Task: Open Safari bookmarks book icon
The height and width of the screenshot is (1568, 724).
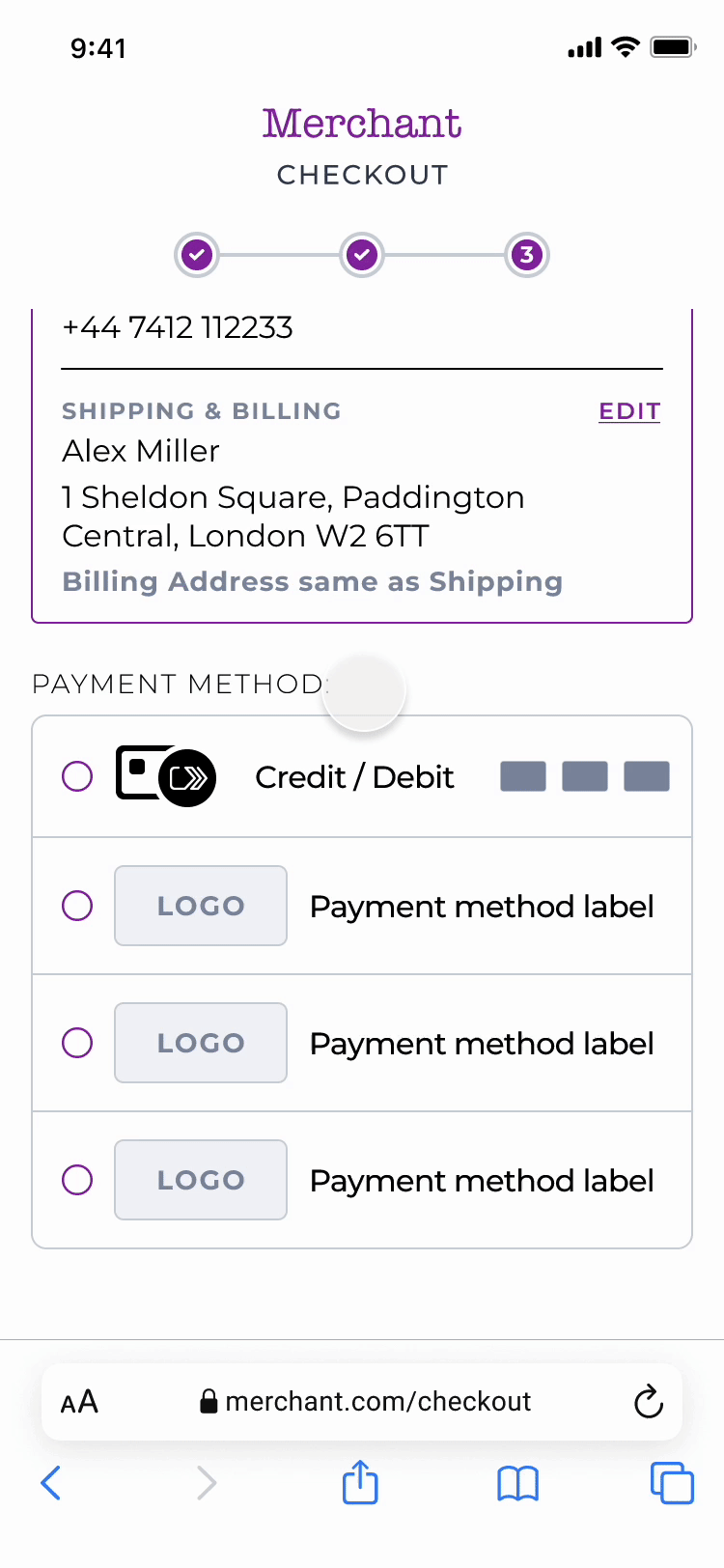Action: [x=517, y=1482]
